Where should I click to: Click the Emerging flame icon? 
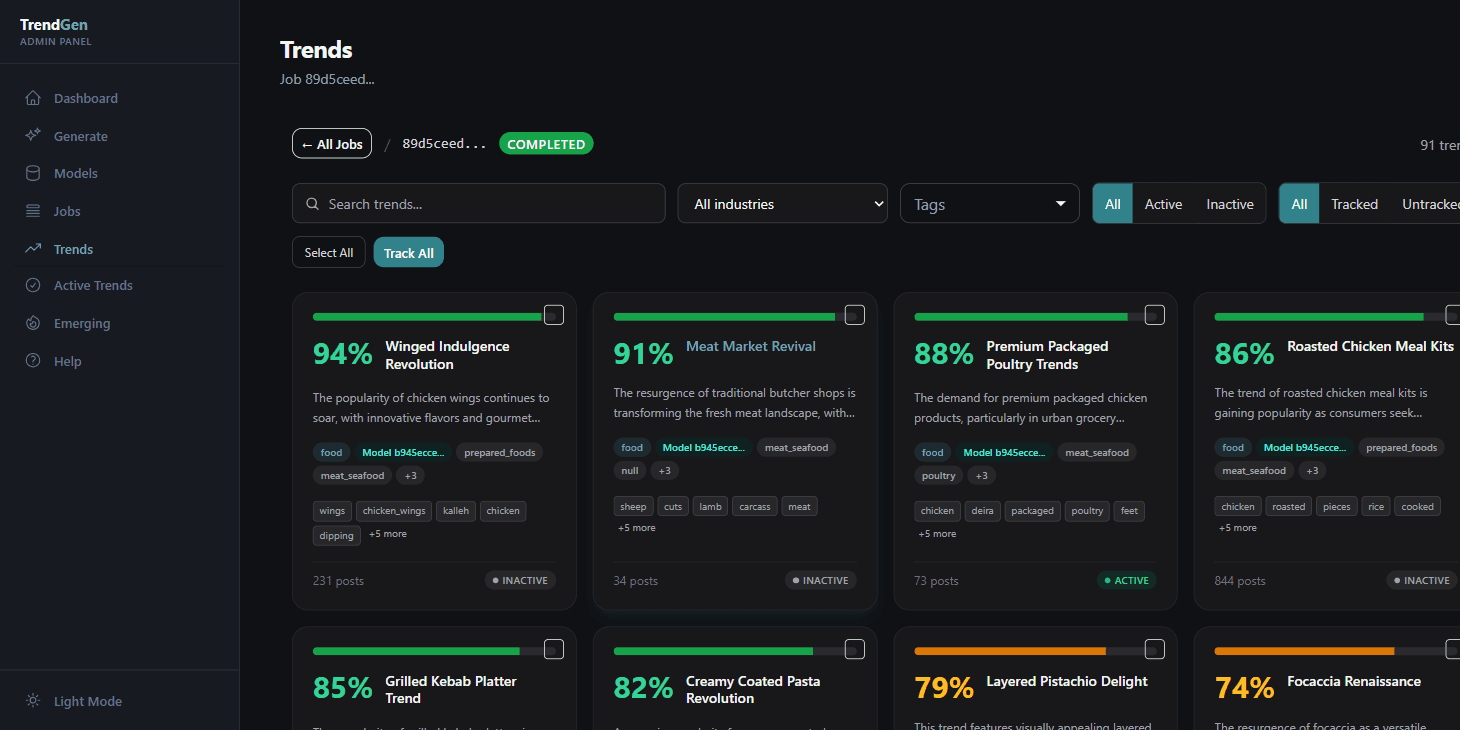coord(33,323)
